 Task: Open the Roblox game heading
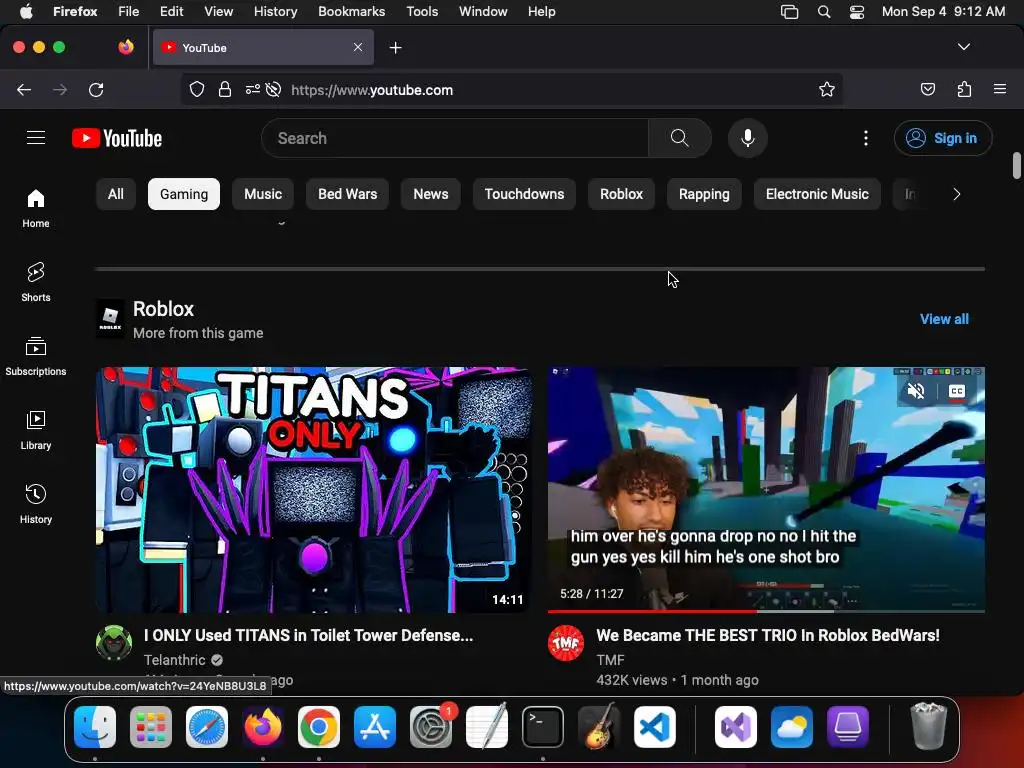[163, 309]
